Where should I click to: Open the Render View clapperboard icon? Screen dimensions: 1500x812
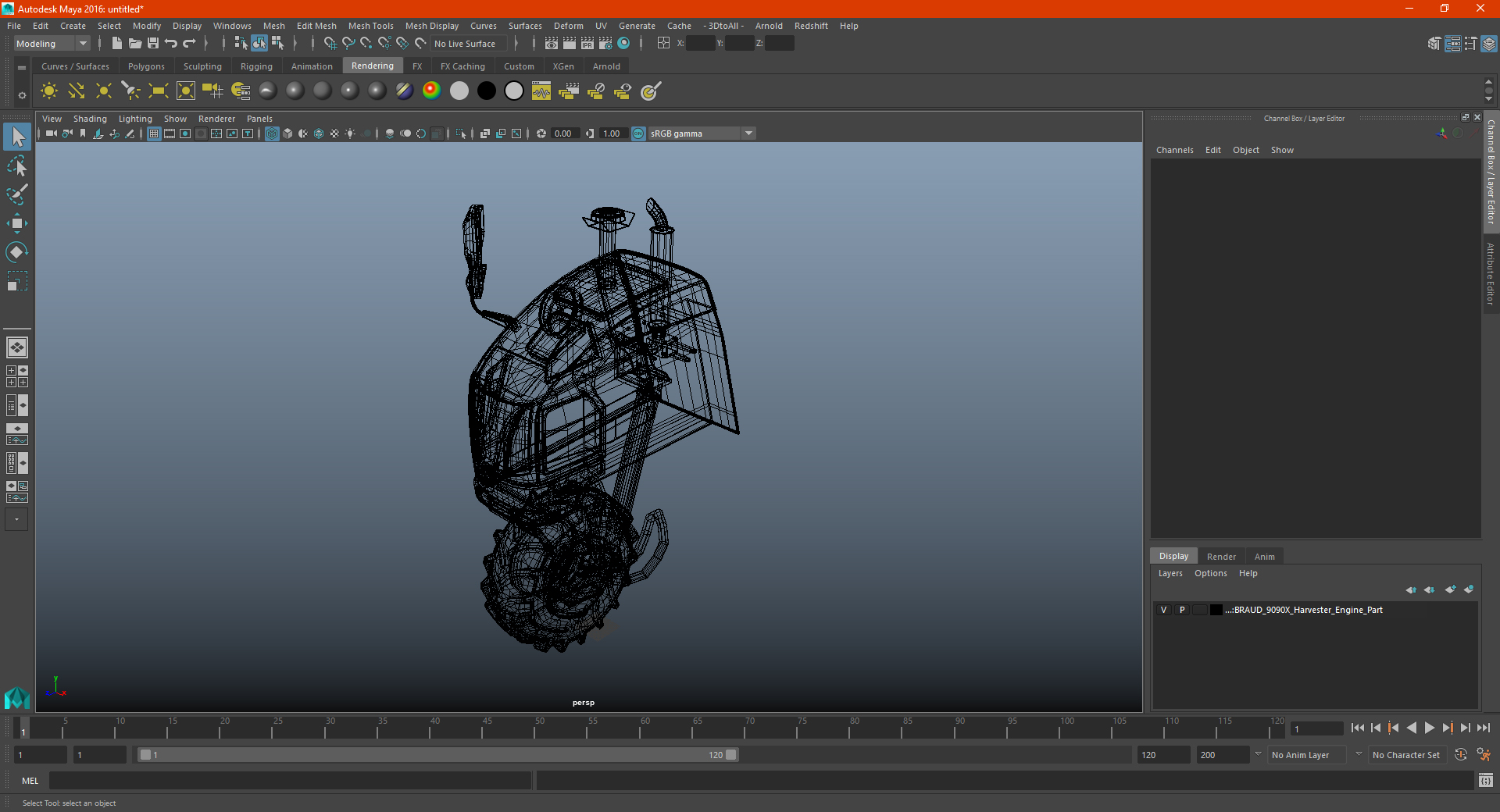pyautogui.click(x=552, y=44)
